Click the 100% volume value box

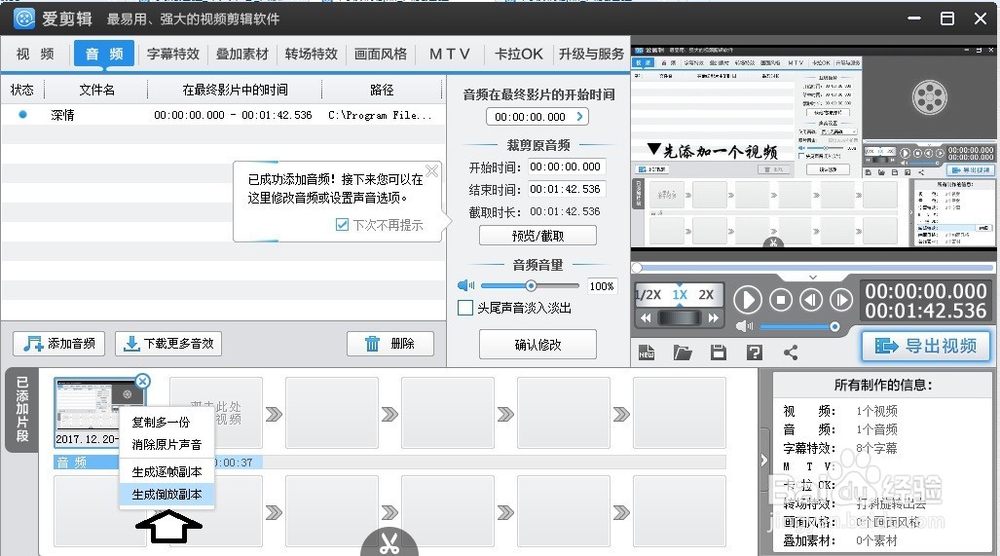pos(601,286)
